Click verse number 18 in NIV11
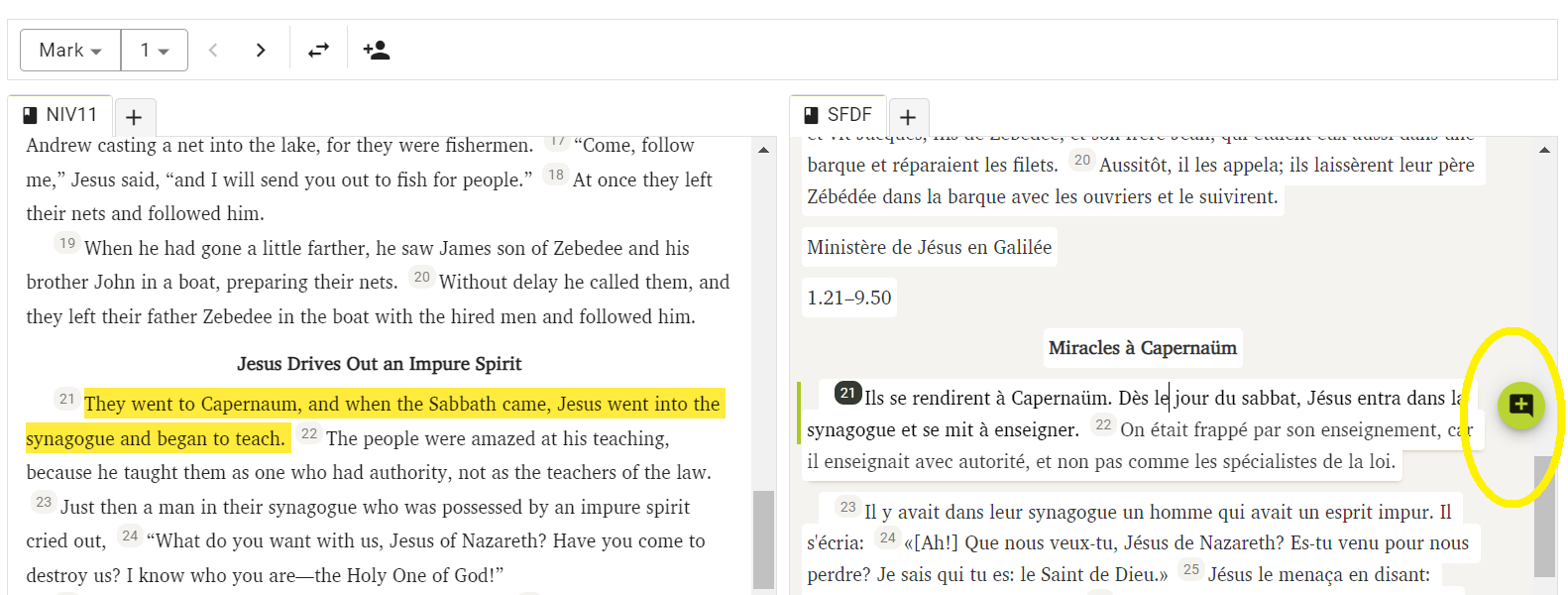 [x=556, y=175]
